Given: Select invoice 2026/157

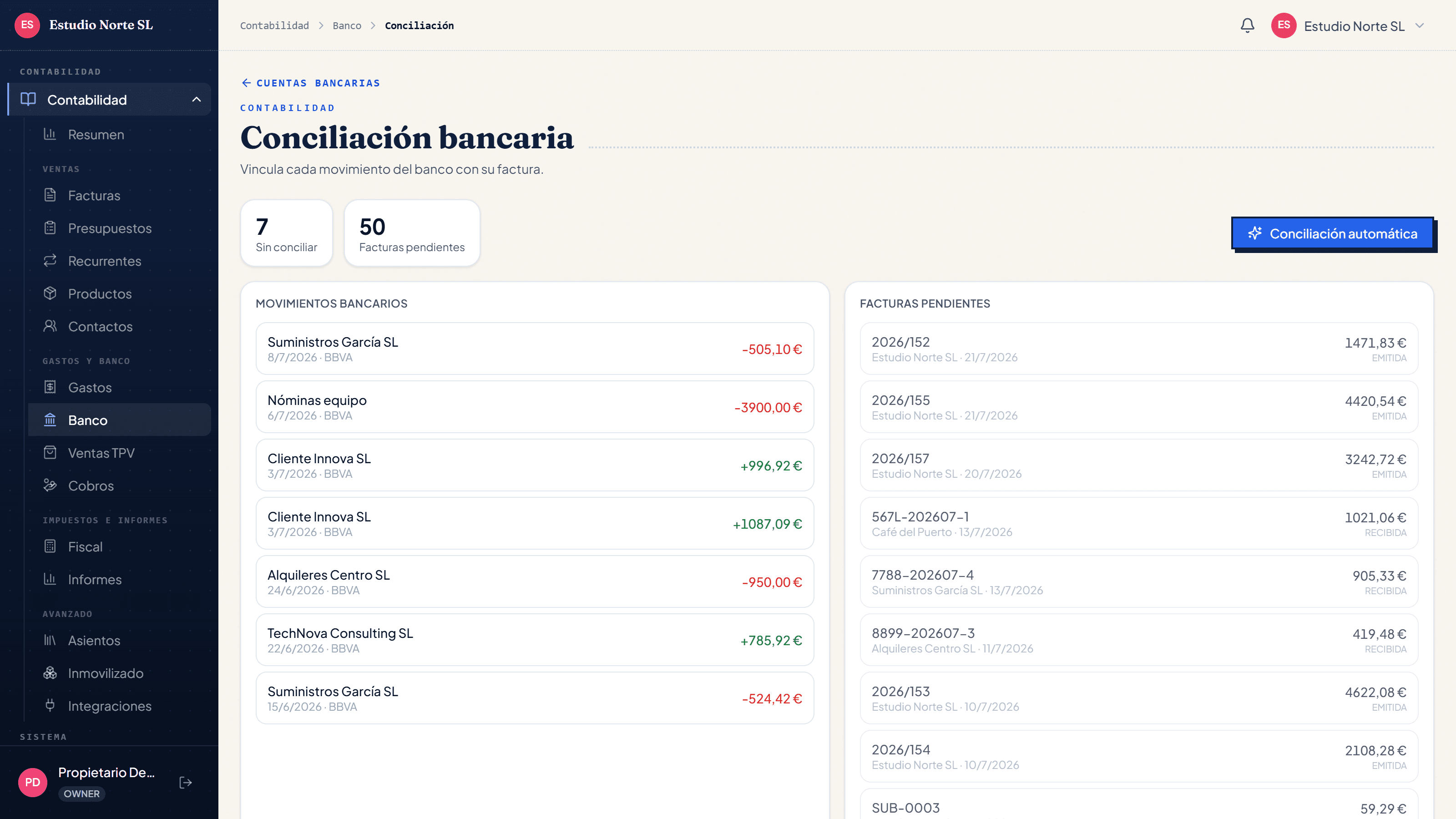Looking at the screenshot, I should click(x=1139, y=465).
